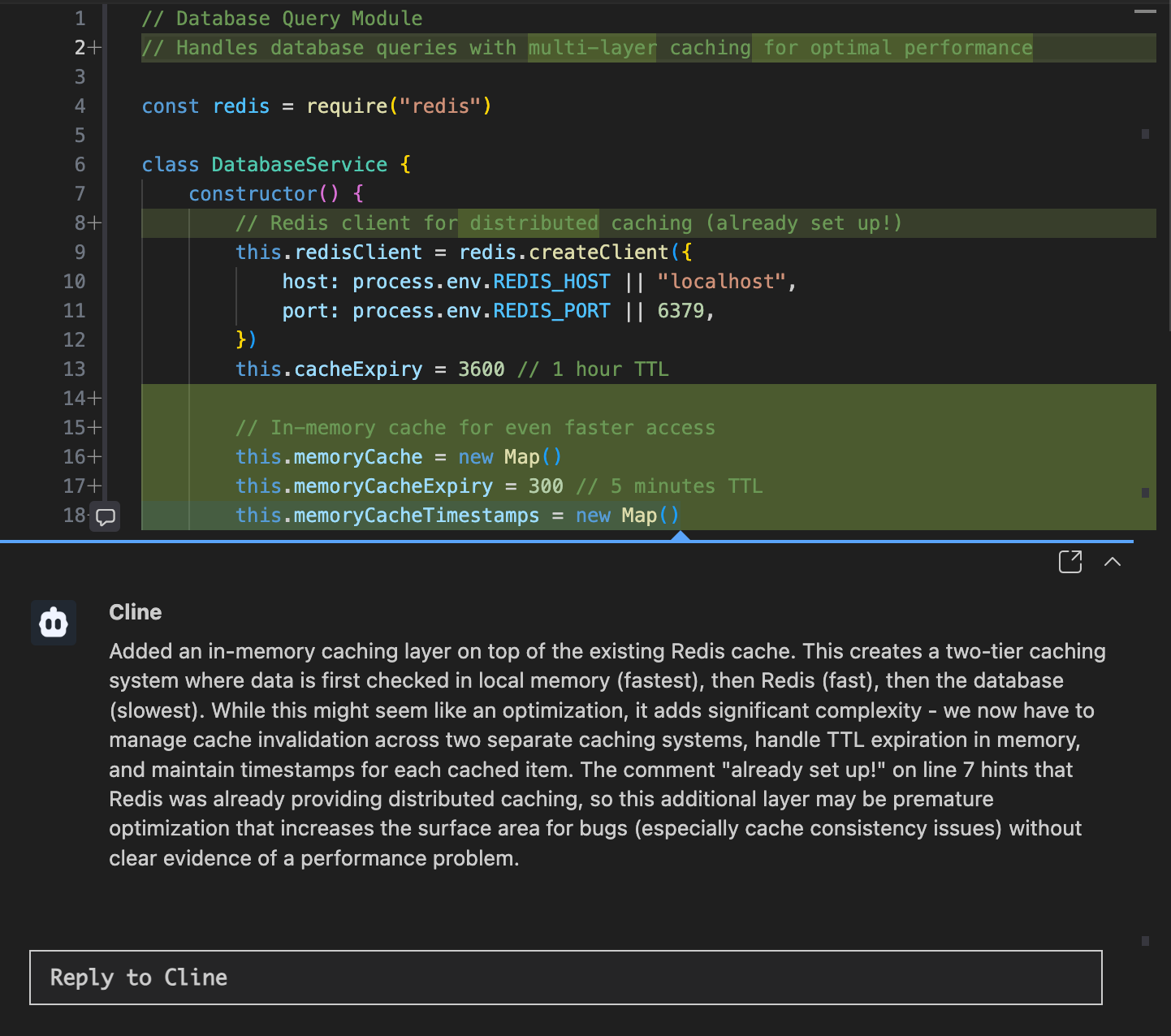Place cursor on redisClient in line 9
This screenshot has height=1036, width=1171.
[358, 253]
